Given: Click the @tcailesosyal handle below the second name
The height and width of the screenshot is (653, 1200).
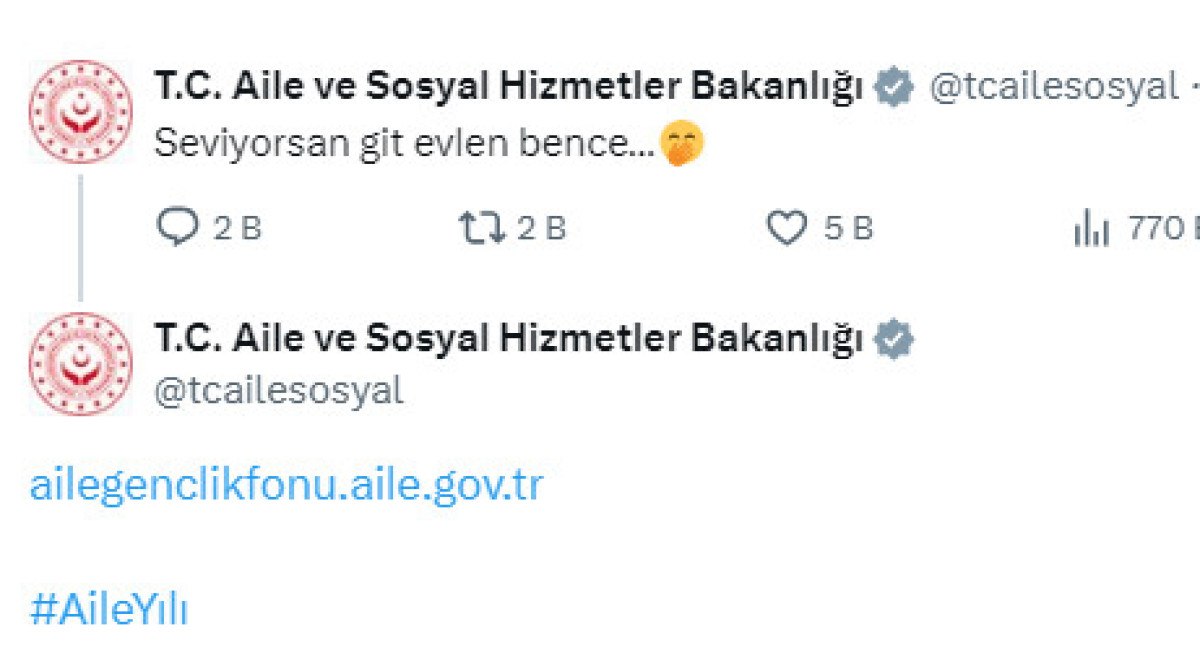Looking at the screenshot, I should tap(279, 390).
